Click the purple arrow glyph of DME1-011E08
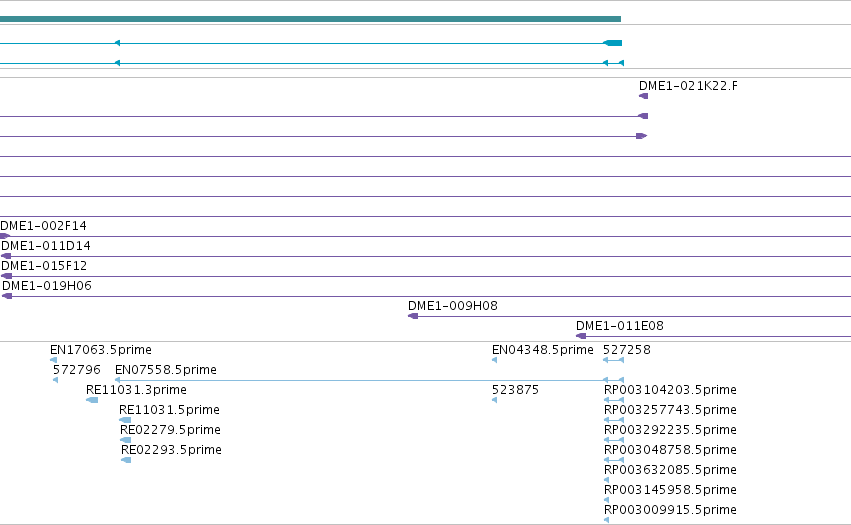851x525 pixels. 581,336
